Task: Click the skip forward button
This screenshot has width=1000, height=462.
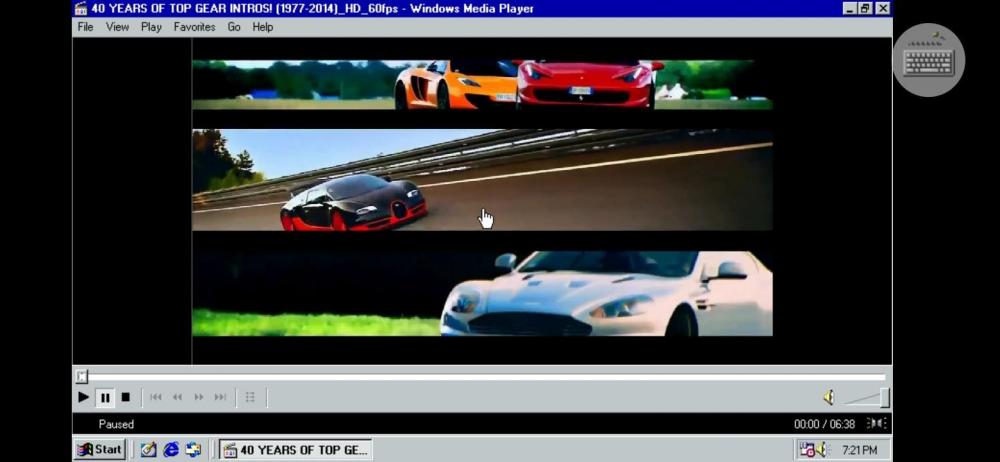Action: [x=220, y=398]
